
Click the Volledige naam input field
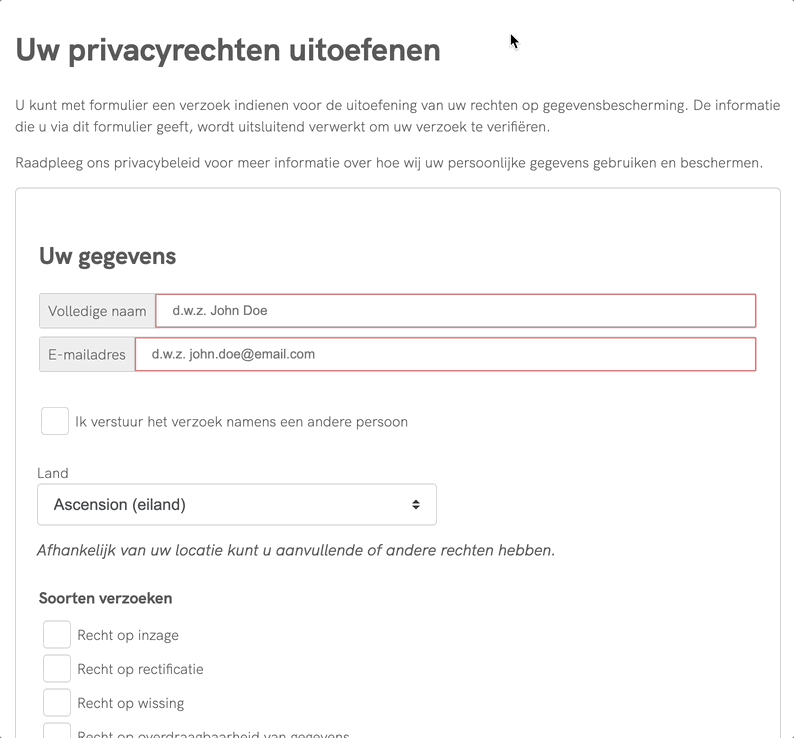tap(455, 311)
